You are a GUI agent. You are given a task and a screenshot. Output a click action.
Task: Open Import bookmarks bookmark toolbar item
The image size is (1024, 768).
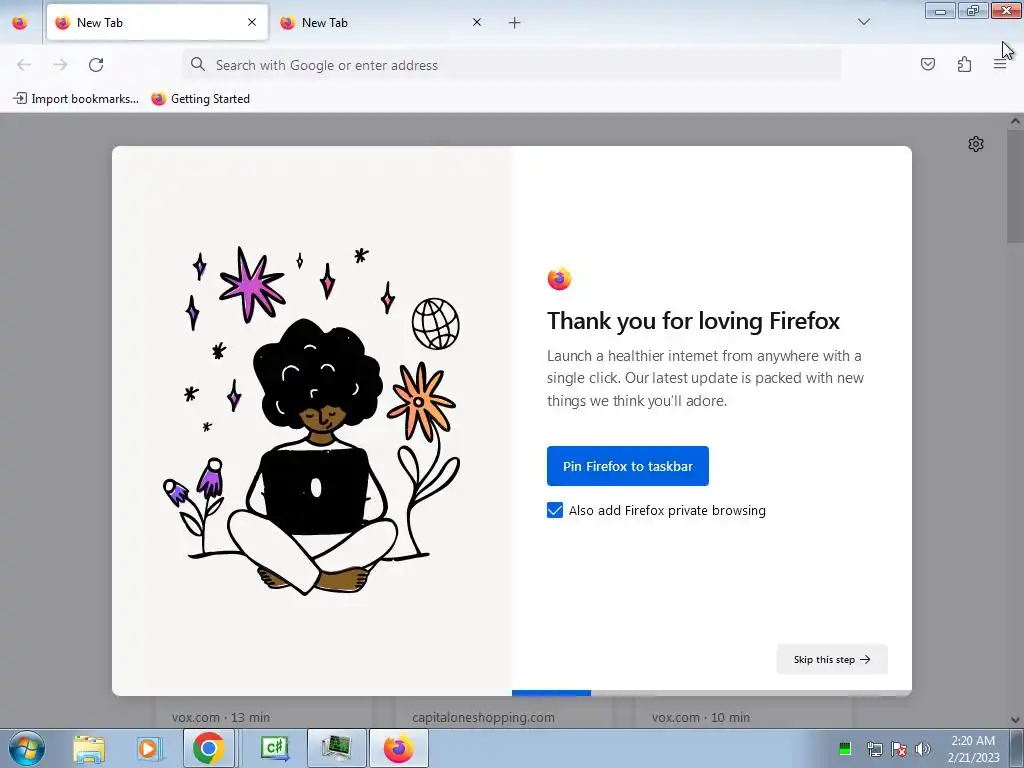[x=76, y=99]
